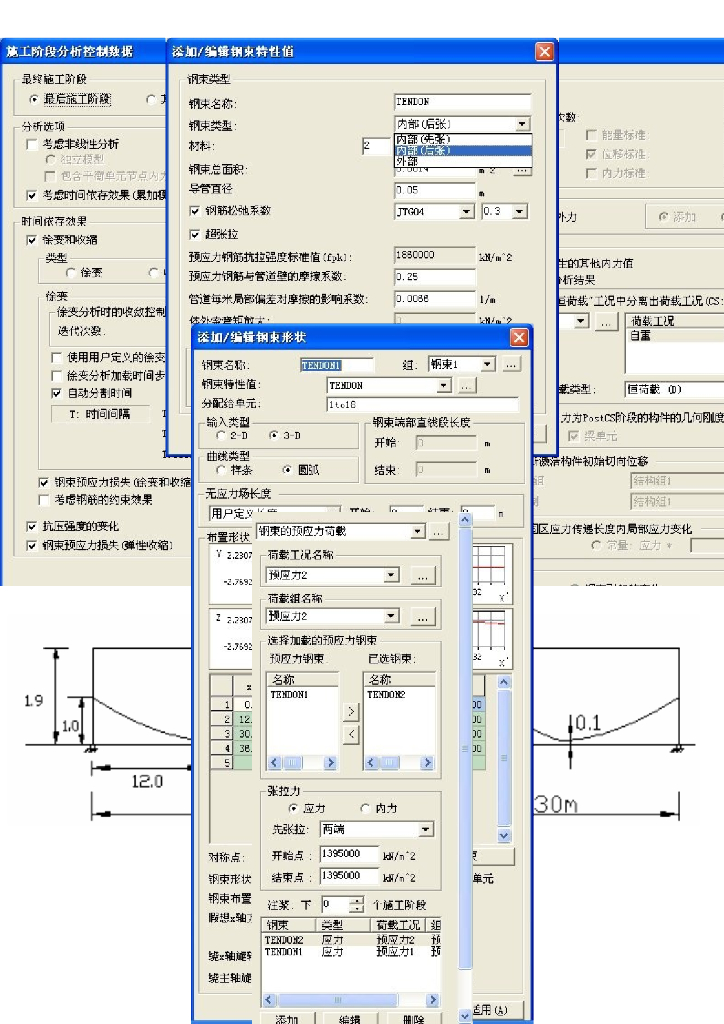
Task: Open the 0.3 relaxation coefficient dropdown
Action: pyautogui.click(x=520, y=212)
